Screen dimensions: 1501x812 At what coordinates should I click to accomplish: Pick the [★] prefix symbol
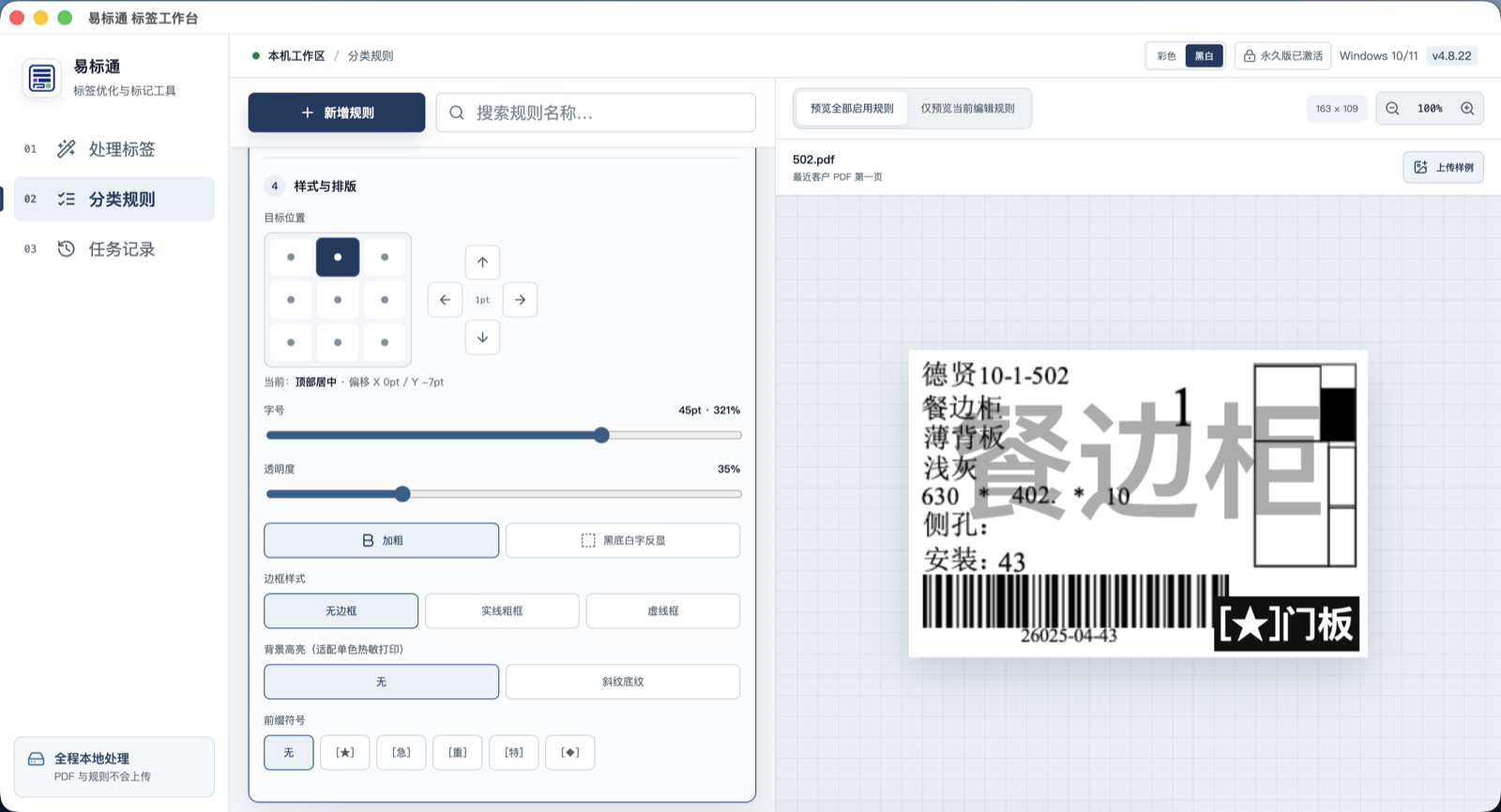[345, 752]
